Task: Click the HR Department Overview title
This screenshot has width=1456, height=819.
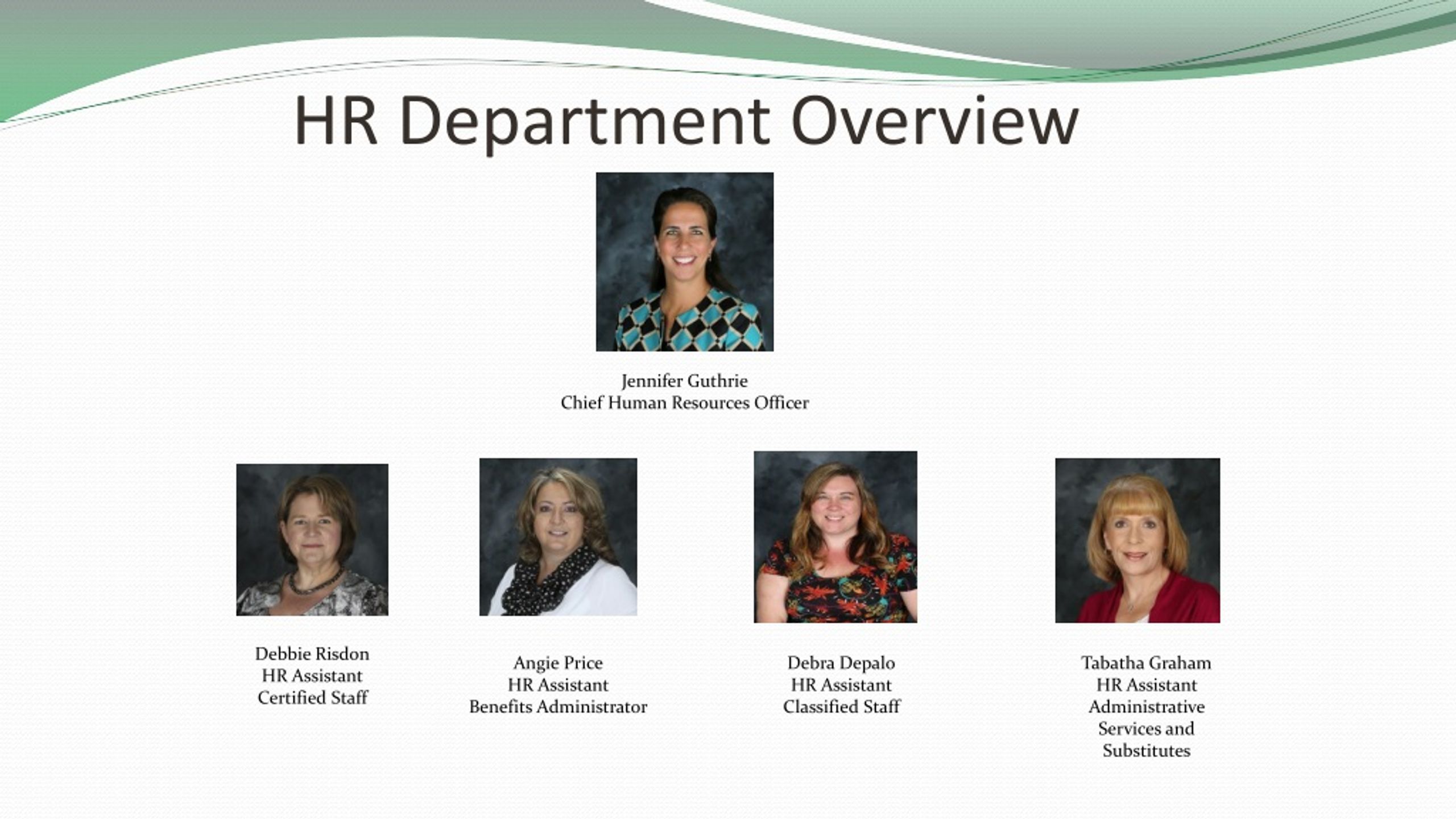Action: (x=686, y=122)
